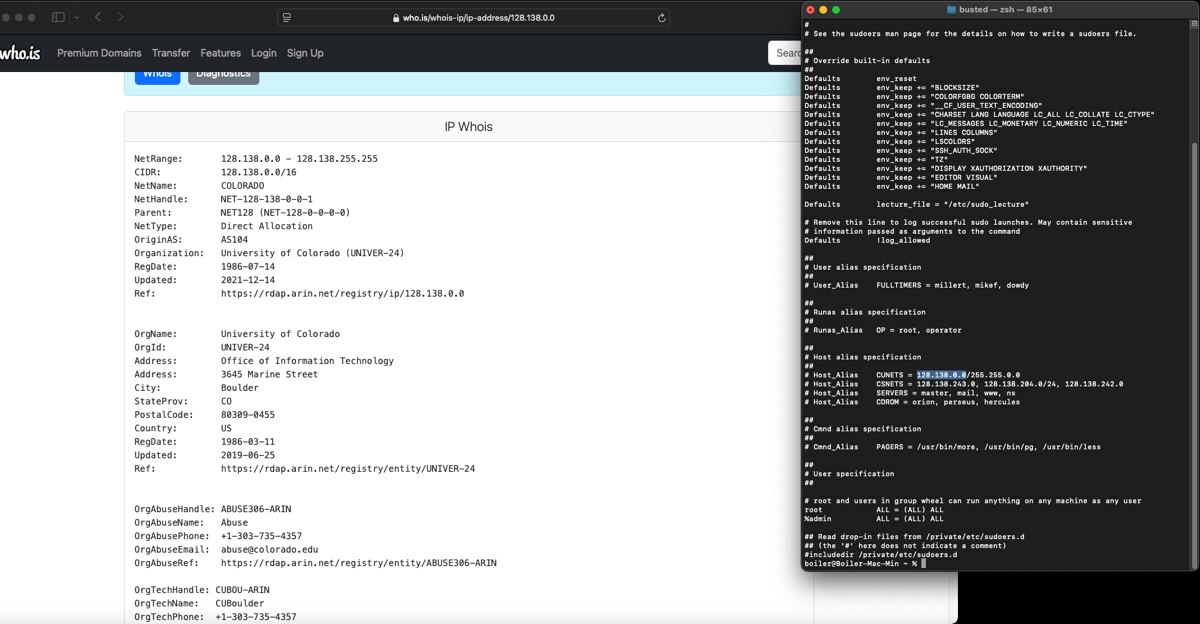This screenshot has height=624, width=1200.
Task: Click the page reader icon in address bar
Action: 287,17
